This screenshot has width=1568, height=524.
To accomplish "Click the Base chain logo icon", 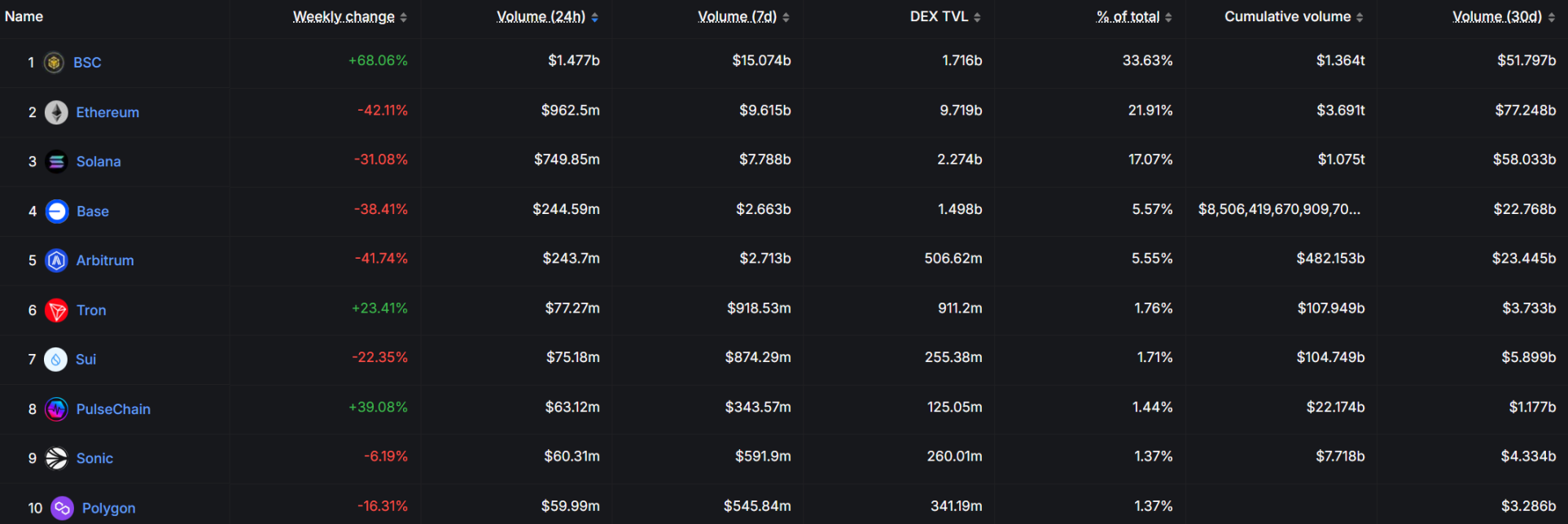I will (57, 212).
